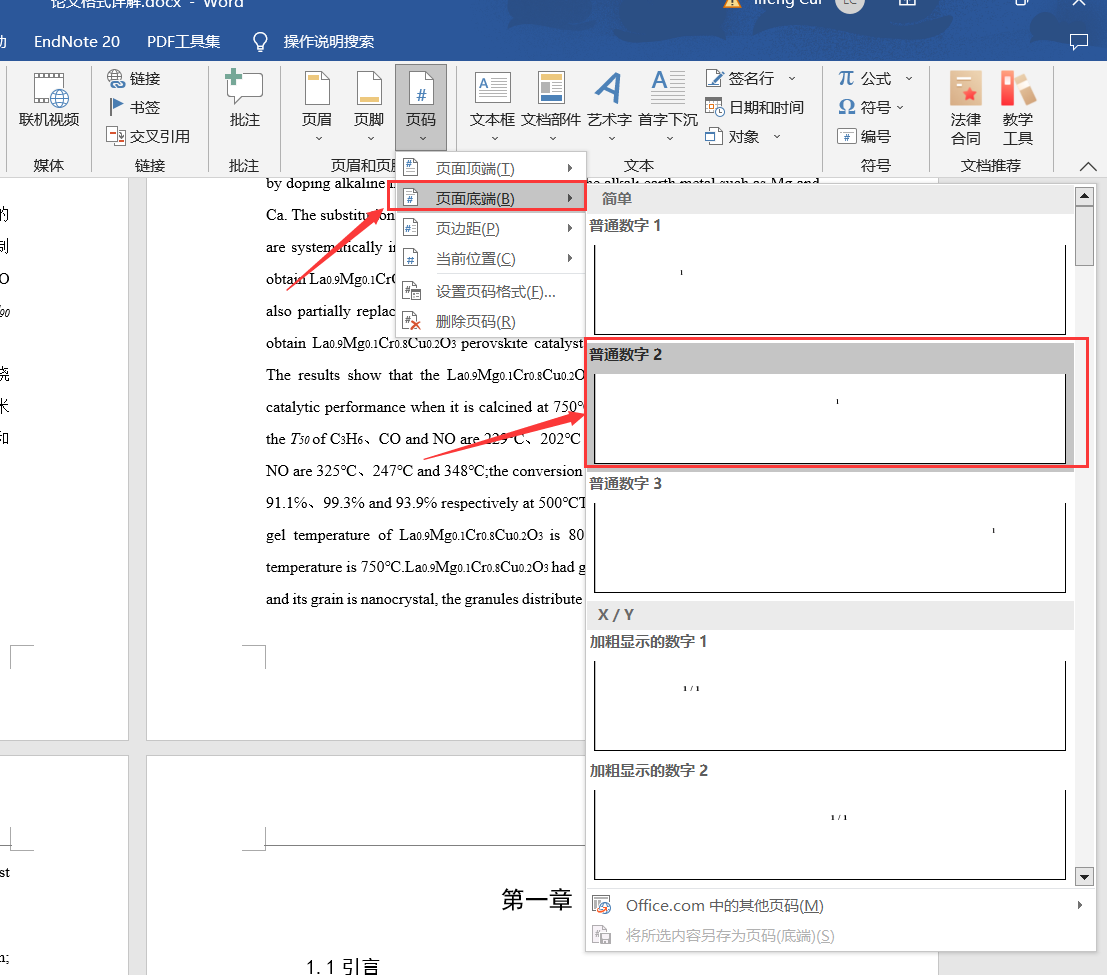This screenshot has height=975, width=1107.
Task: Insert 日期和时间
Action: pos(755,107)
